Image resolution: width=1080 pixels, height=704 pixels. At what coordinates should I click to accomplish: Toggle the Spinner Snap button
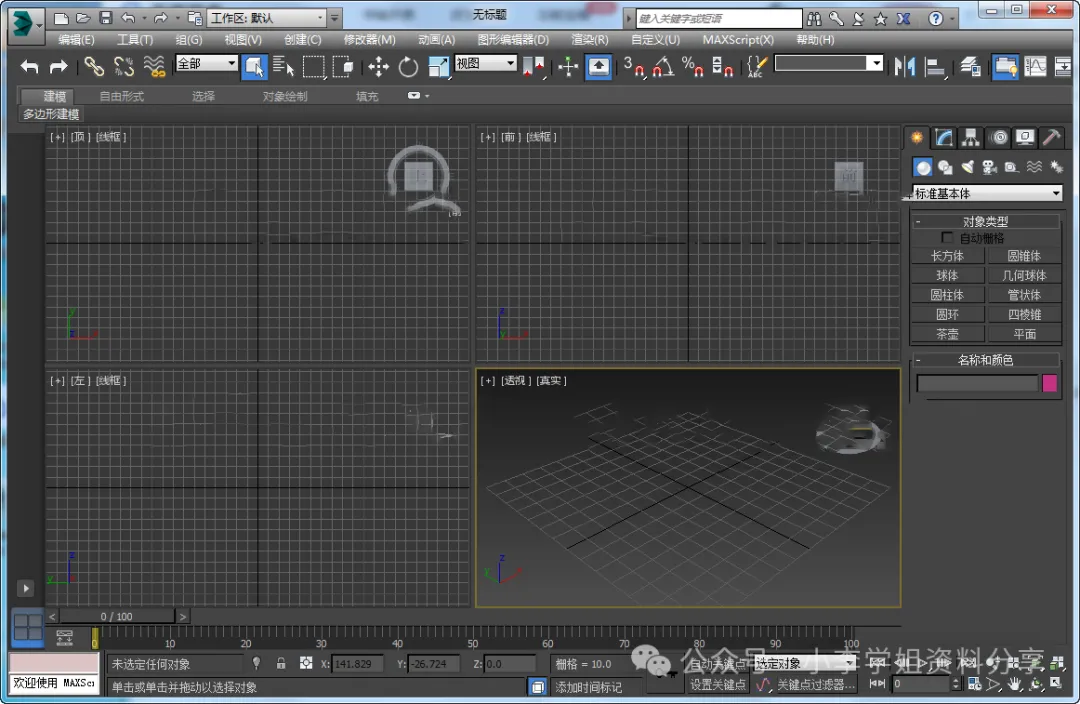click(722, 66)
